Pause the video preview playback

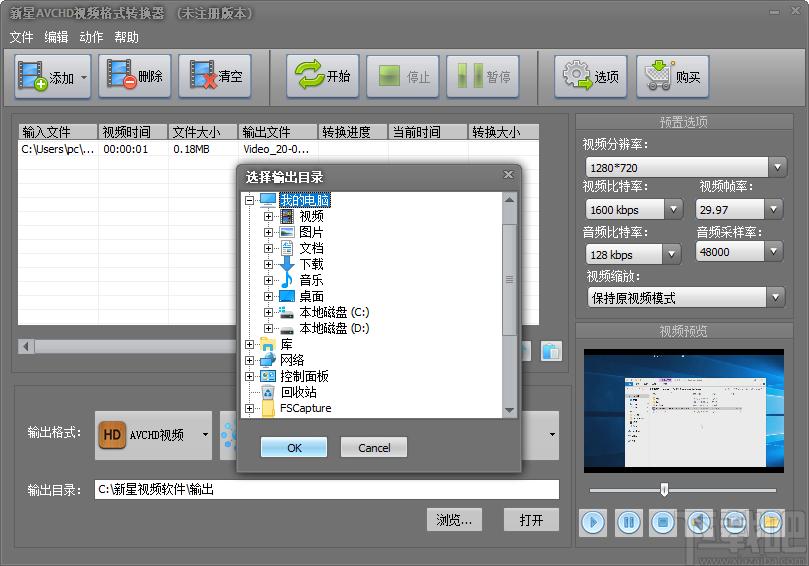point(628,523)
